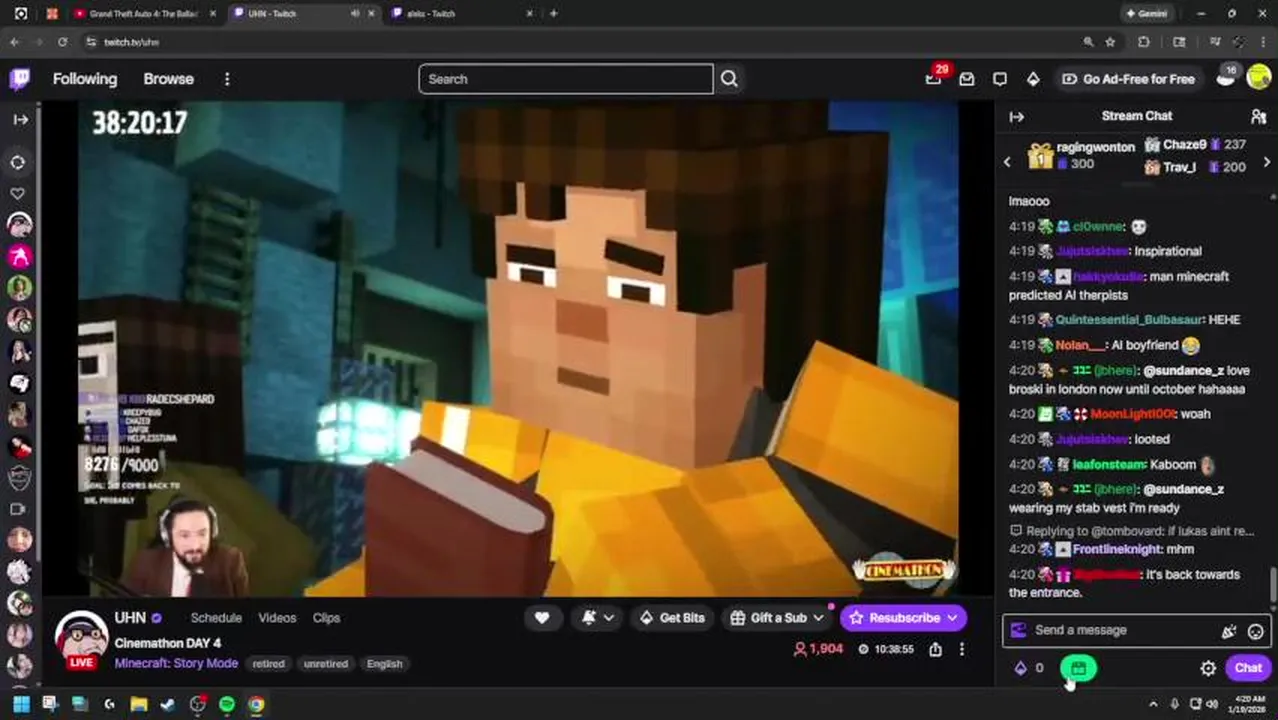This screenshot has height=720, width=1278.
Task: Open the browser extensions puzzle icon
Action: (x=1144, y=42)
